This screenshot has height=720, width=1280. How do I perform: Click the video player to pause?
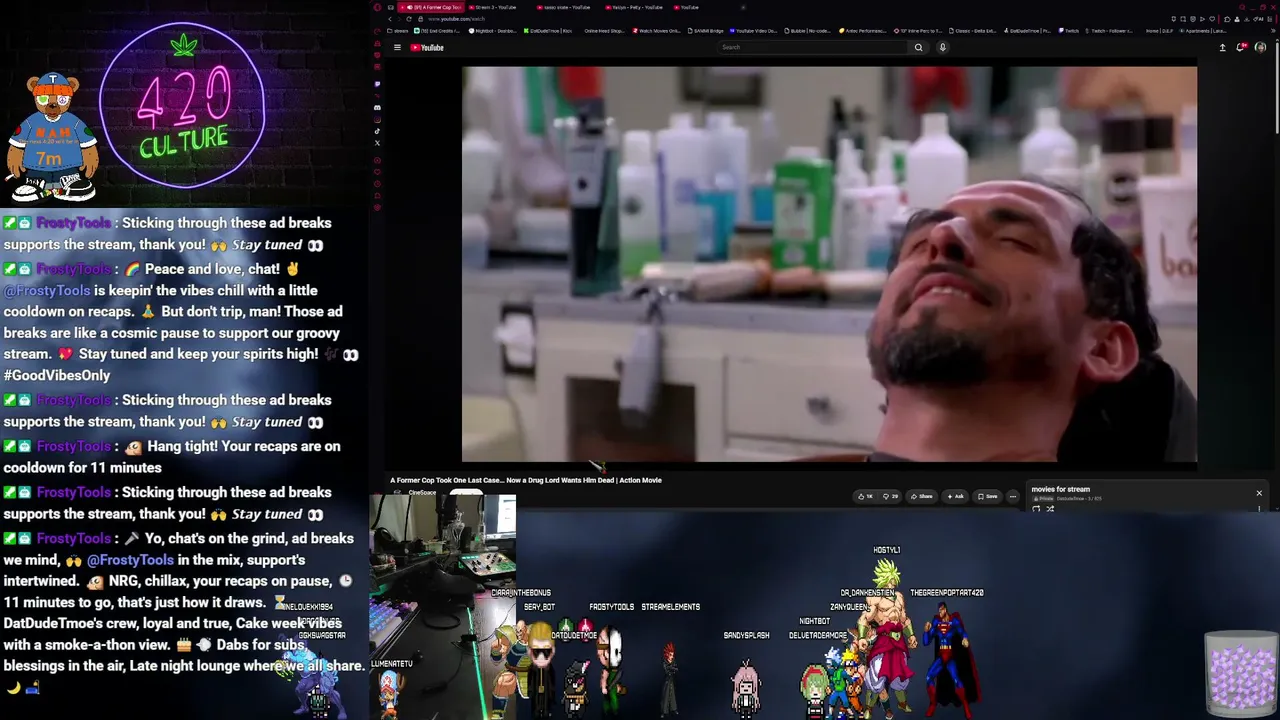[829, 264]
